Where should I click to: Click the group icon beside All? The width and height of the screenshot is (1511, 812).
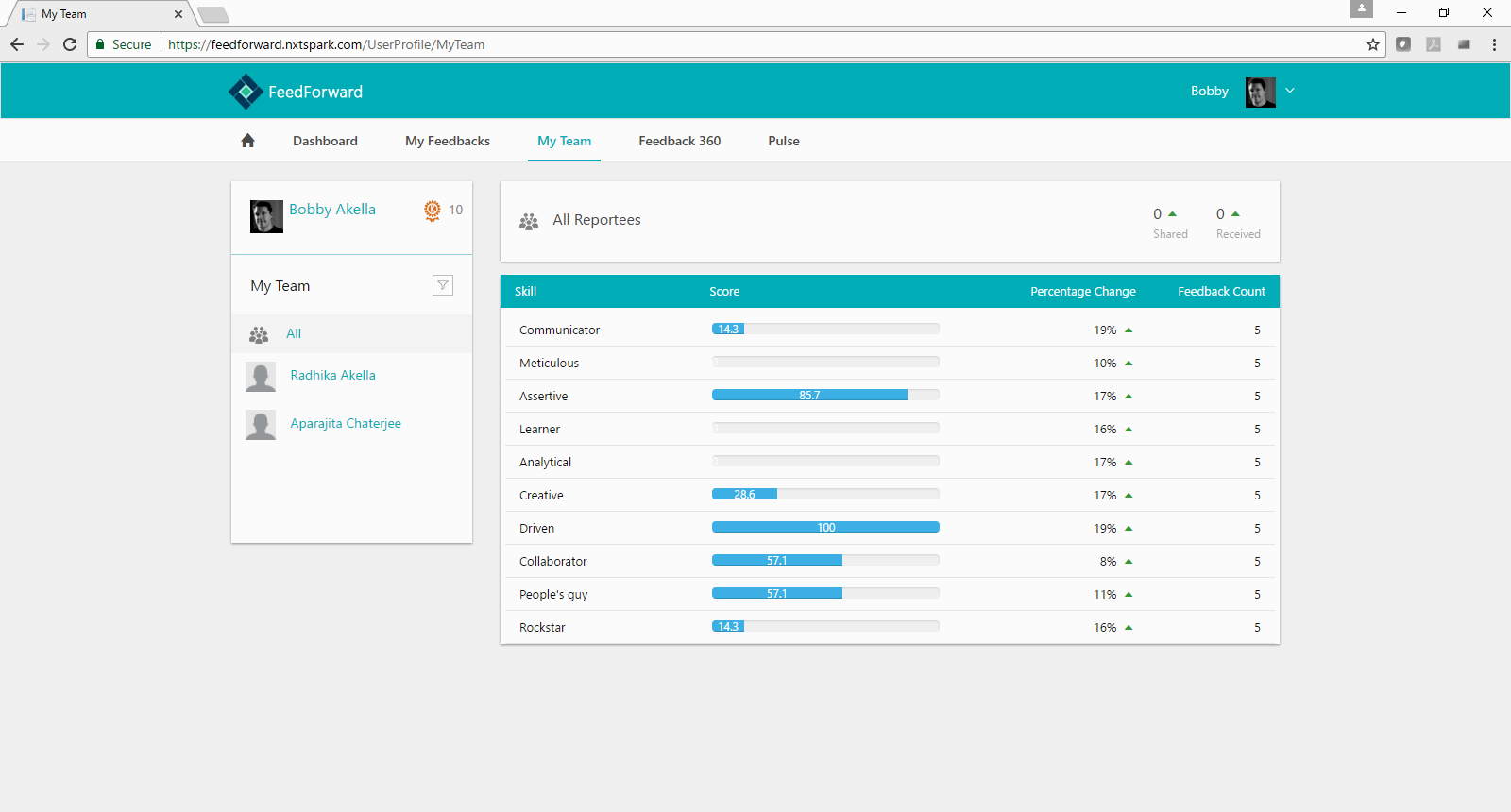259,334
